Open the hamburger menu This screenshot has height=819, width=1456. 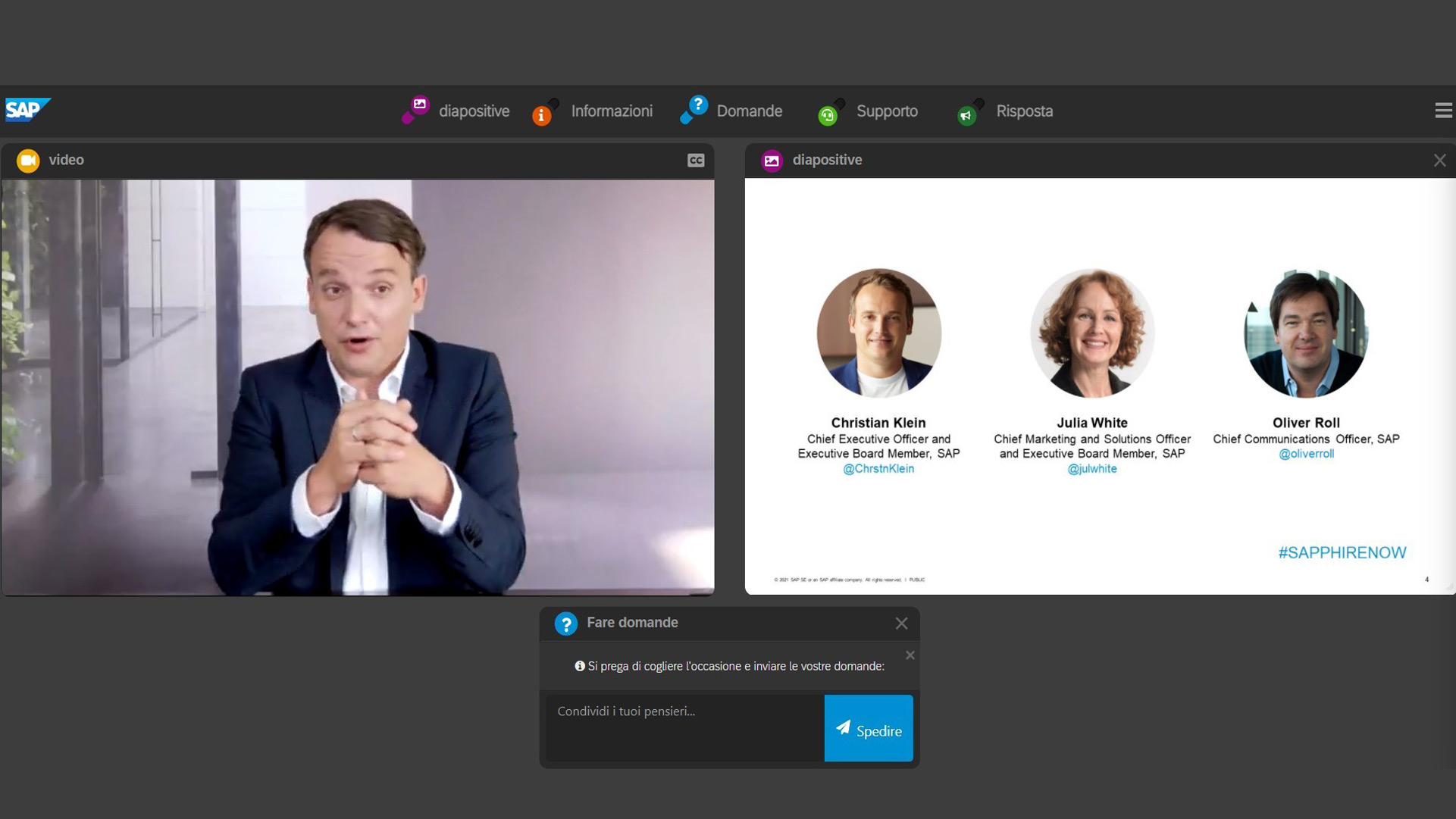pos(1443,111)
